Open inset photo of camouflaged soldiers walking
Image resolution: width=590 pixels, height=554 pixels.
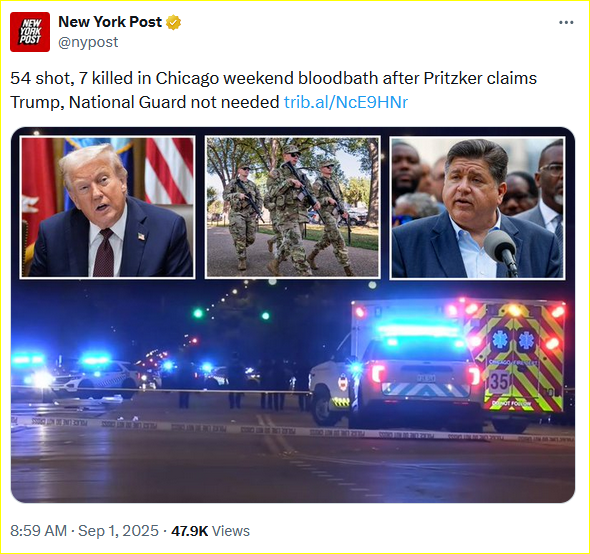292,207
